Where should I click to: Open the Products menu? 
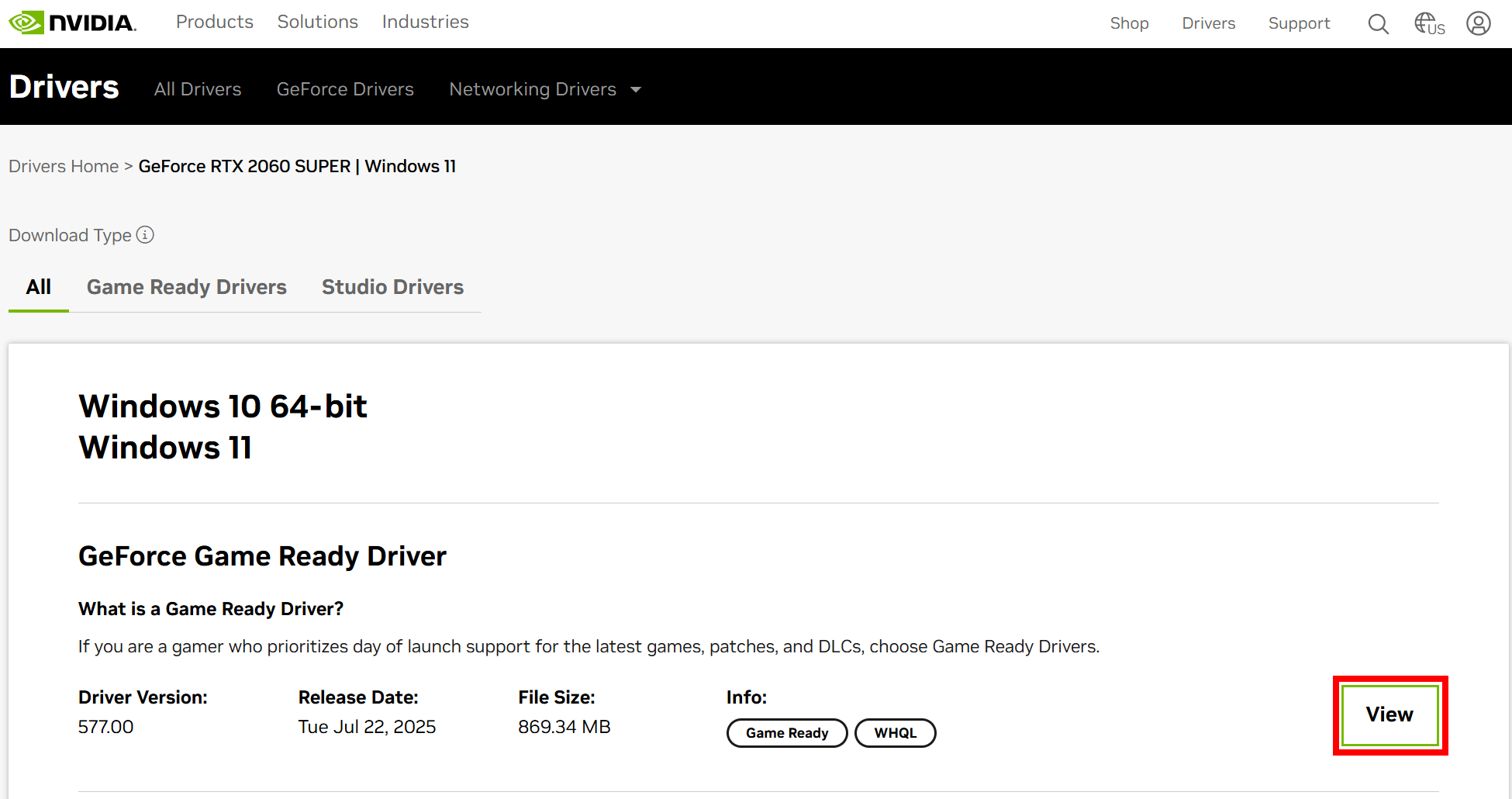click(215, 22)
